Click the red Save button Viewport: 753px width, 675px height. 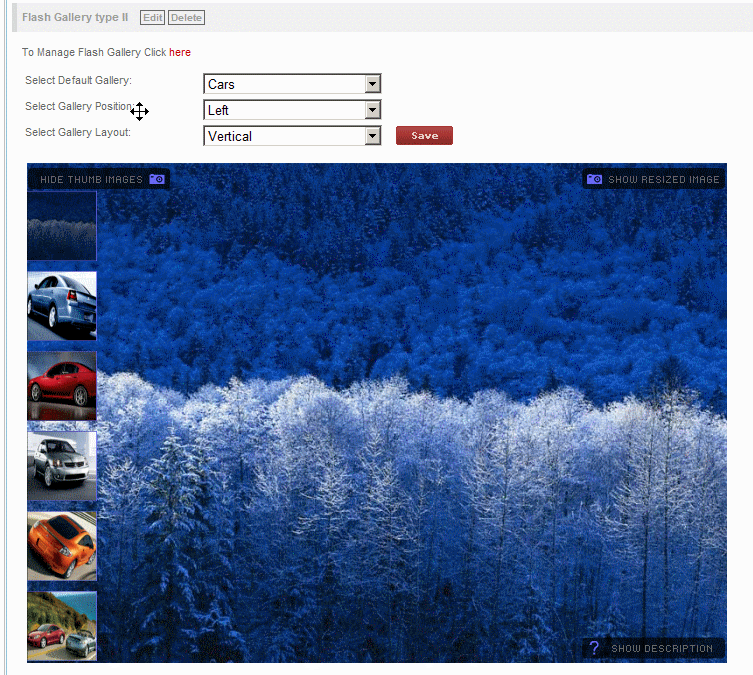tap(424, 135)
